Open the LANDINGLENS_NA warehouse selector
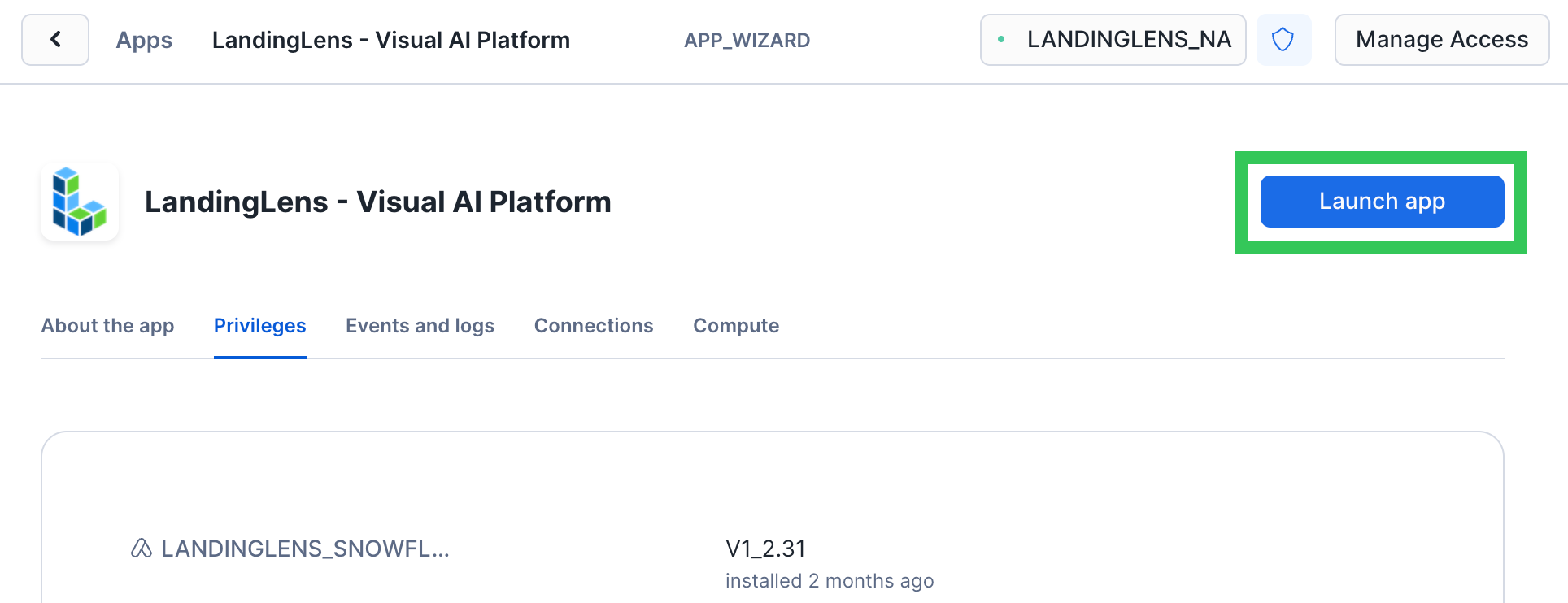The height and width of the screenshot is (603, 1568). point(1113,40)
